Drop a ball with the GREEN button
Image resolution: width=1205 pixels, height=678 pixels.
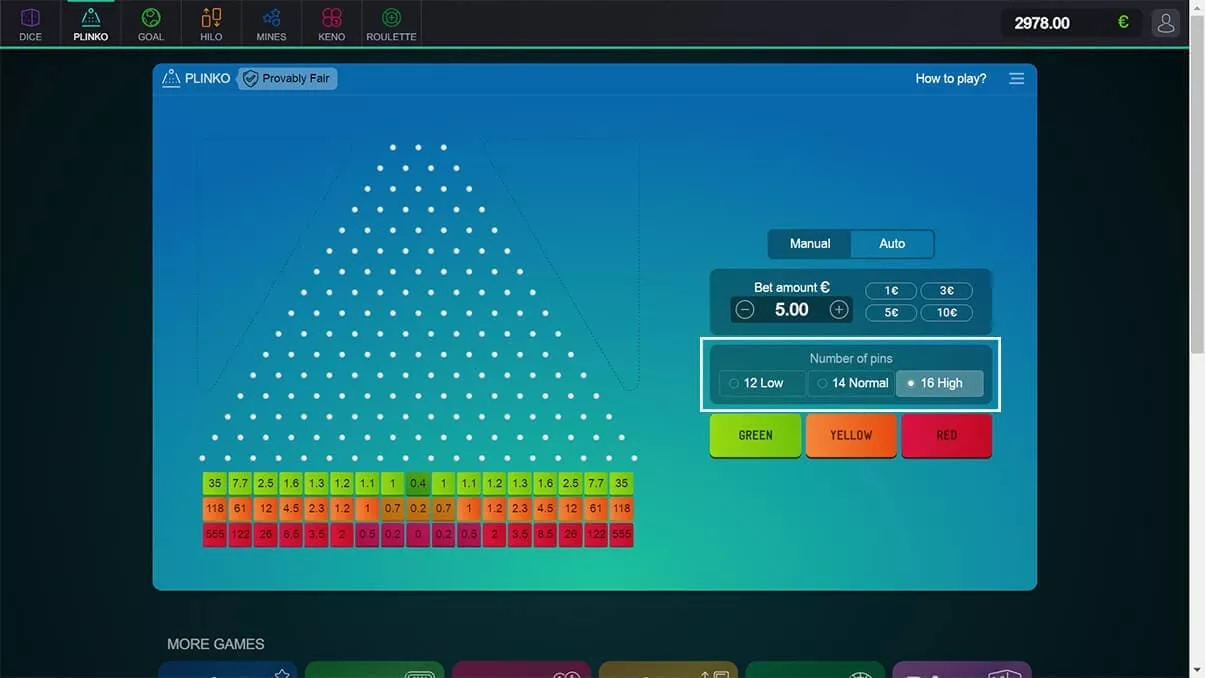[x=755, y=434]
